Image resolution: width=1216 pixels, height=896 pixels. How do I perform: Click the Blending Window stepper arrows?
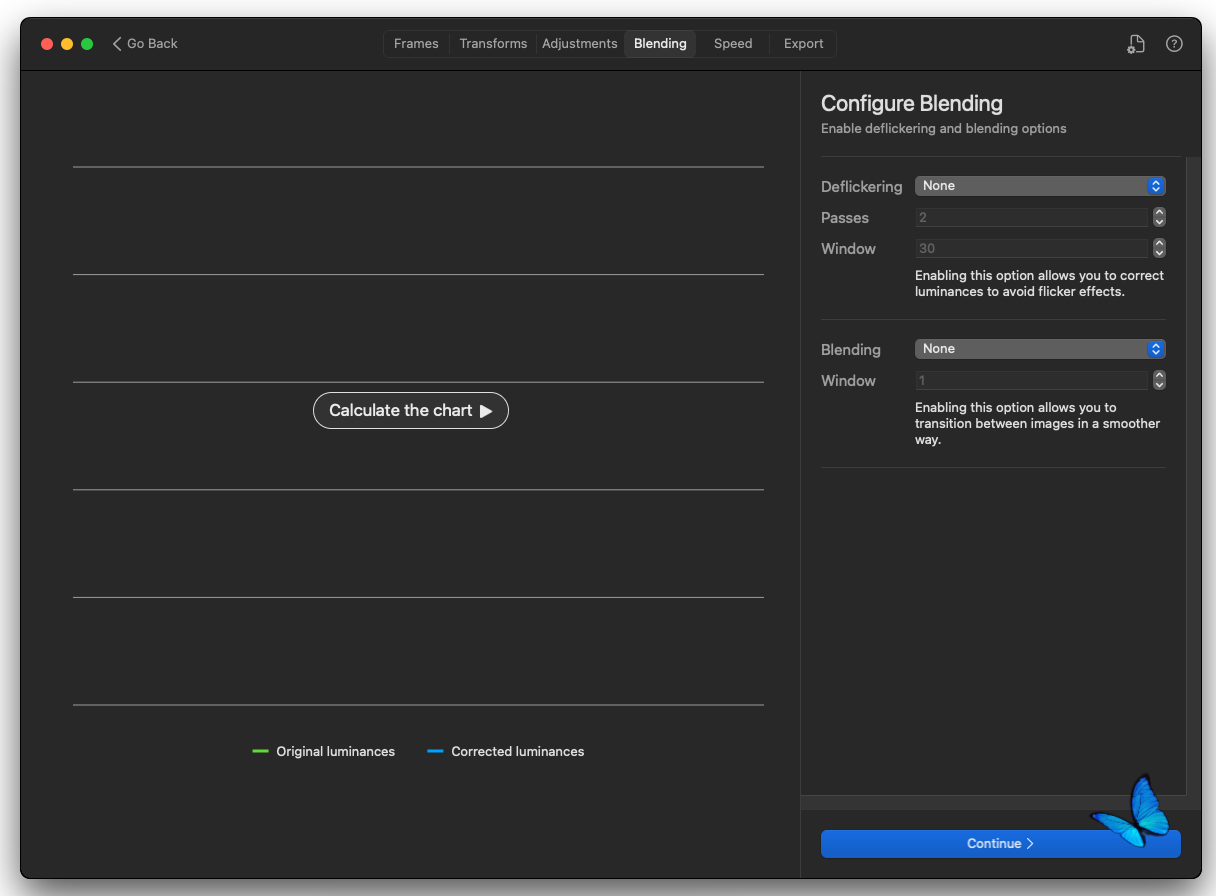click(1159, 380)
